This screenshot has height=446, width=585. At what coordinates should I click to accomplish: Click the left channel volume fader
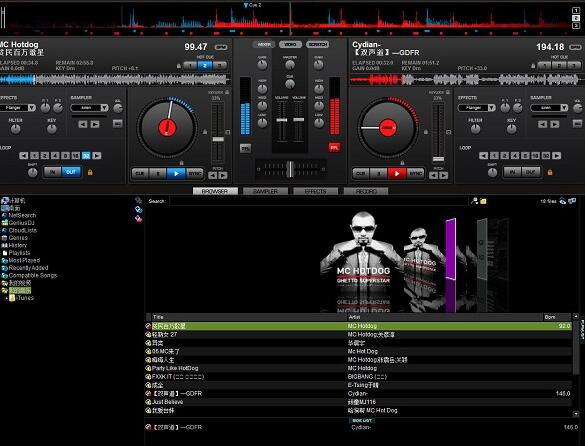[x=282, y=120]
